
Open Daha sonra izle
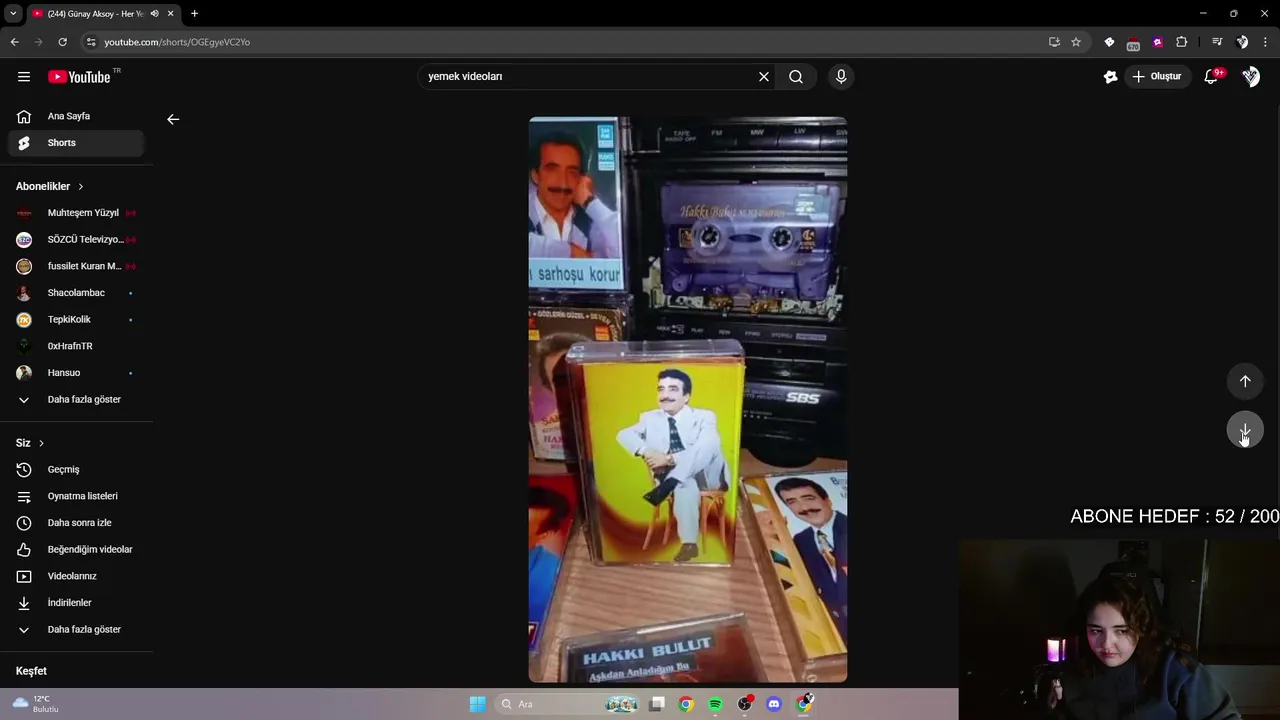coord(76,523)
